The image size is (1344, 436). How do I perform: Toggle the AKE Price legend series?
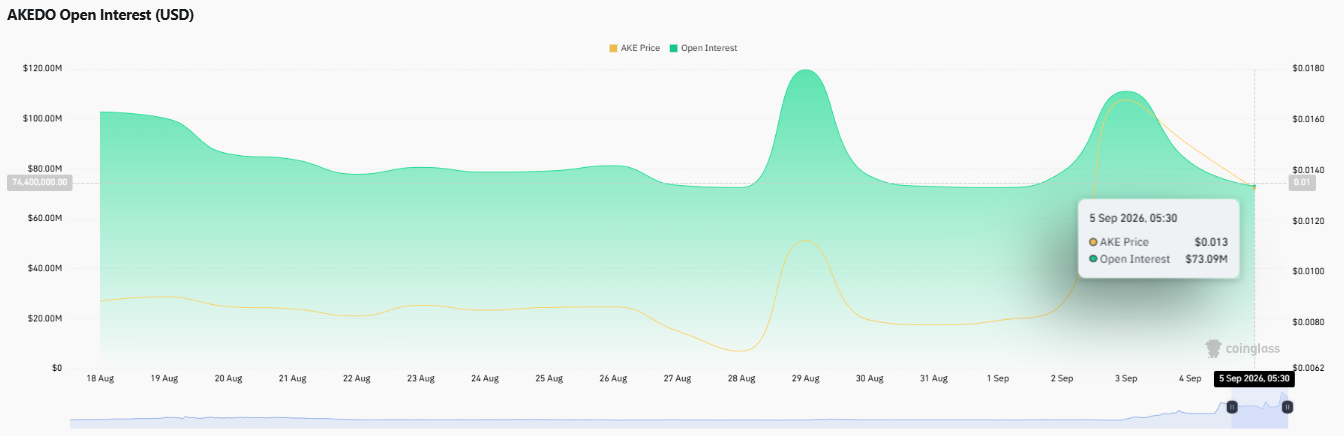point(634,48)
